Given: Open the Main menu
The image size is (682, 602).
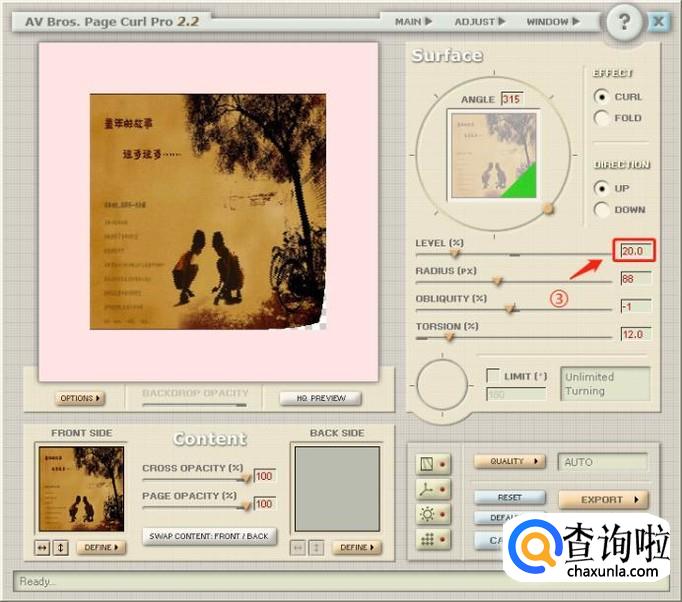Looking at the screenshot, I should (412, 21).
